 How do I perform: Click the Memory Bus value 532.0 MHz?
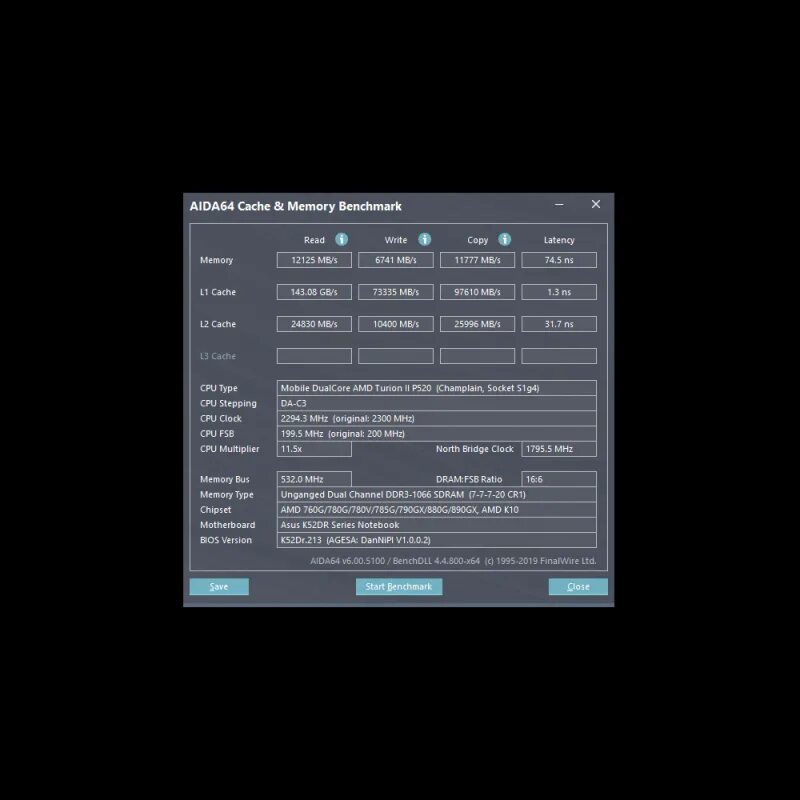coord(314,479)
